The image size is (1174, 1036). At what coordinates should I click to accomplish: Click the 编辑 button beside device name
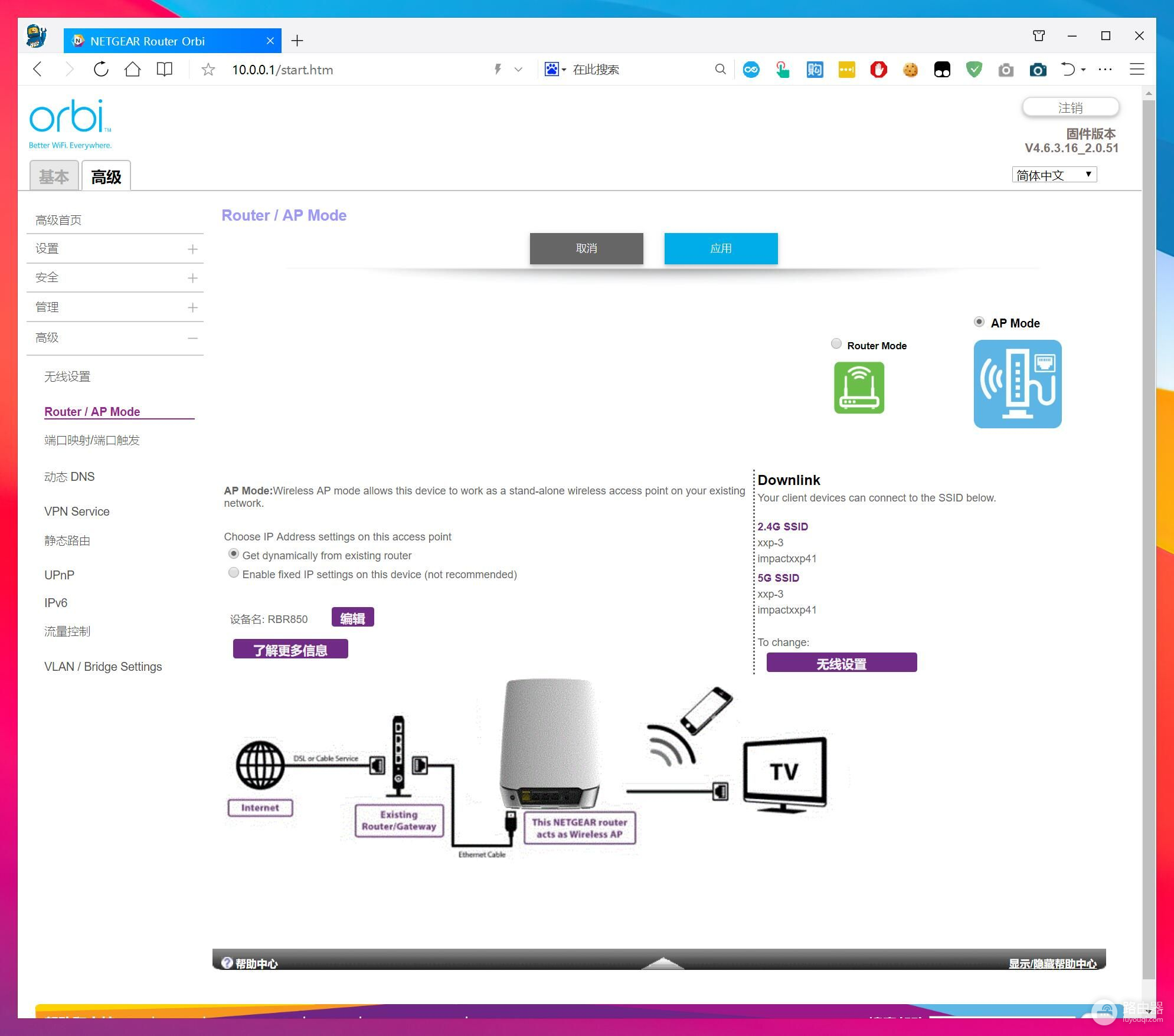click(352, 618)
